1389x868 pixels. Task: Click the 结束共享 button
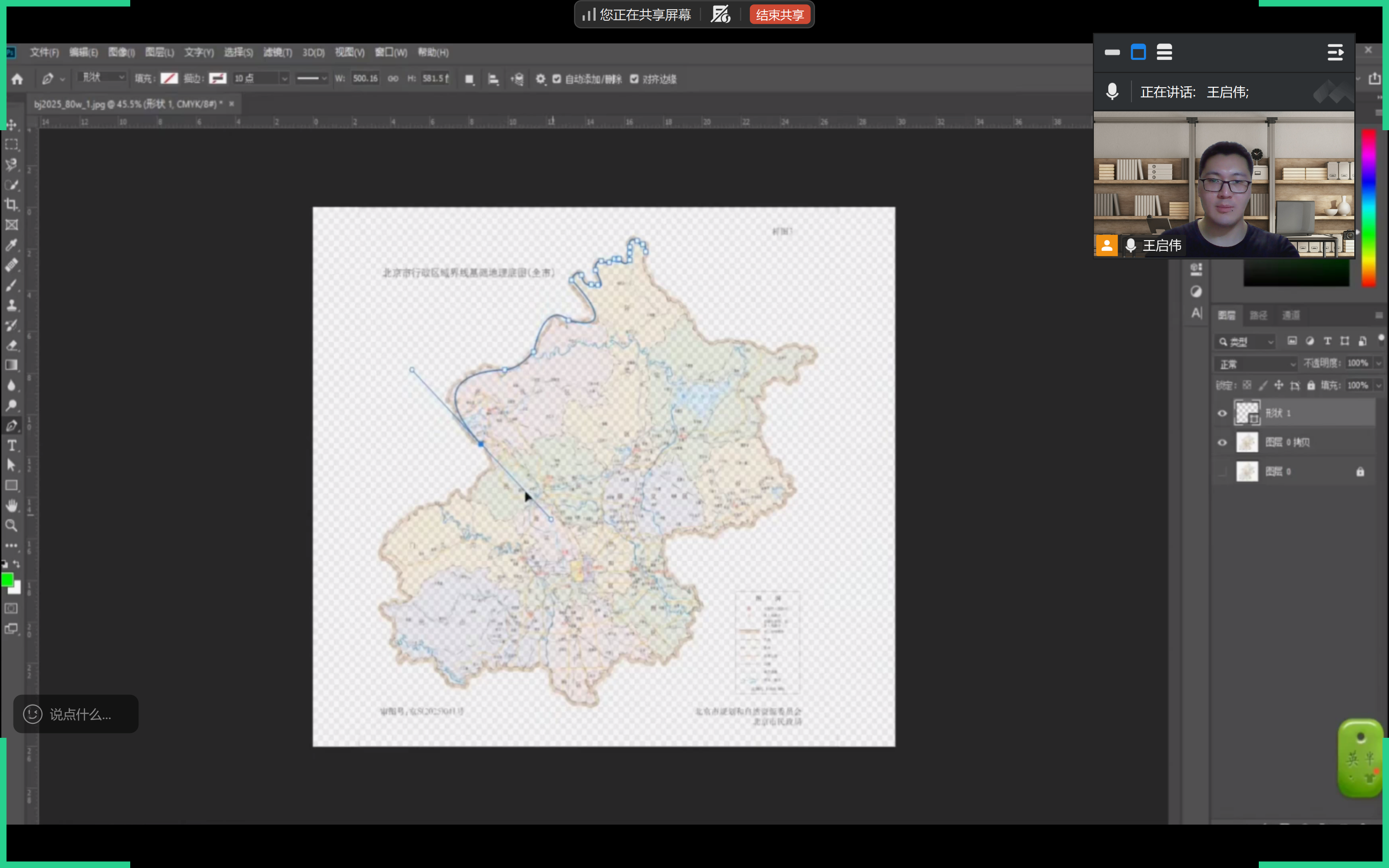(x=779, y=15)
